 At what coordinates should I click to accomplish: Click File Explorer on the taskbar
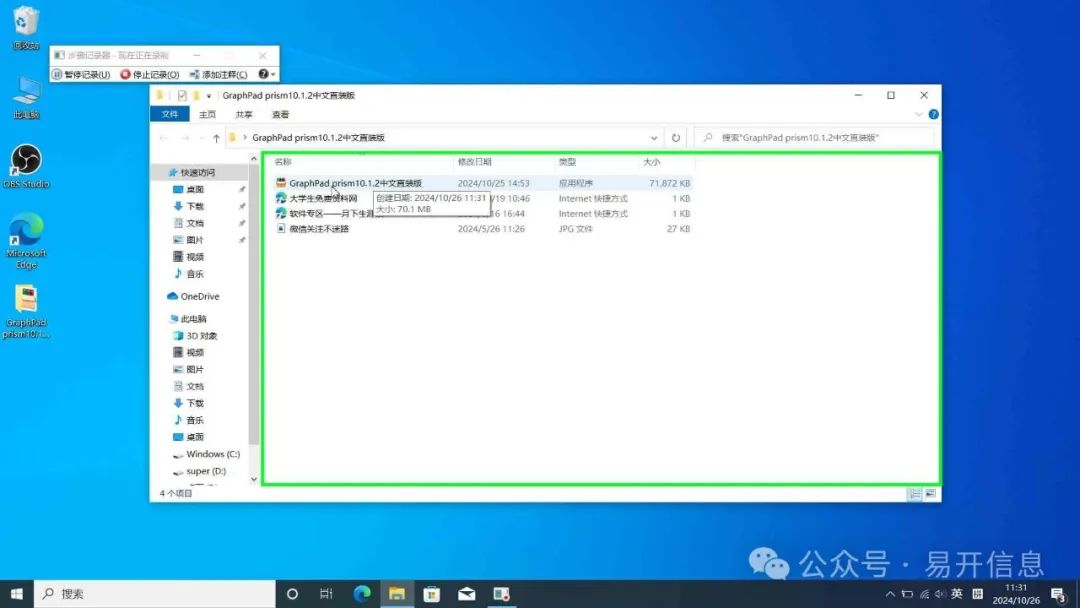click(x=397, y=594)
